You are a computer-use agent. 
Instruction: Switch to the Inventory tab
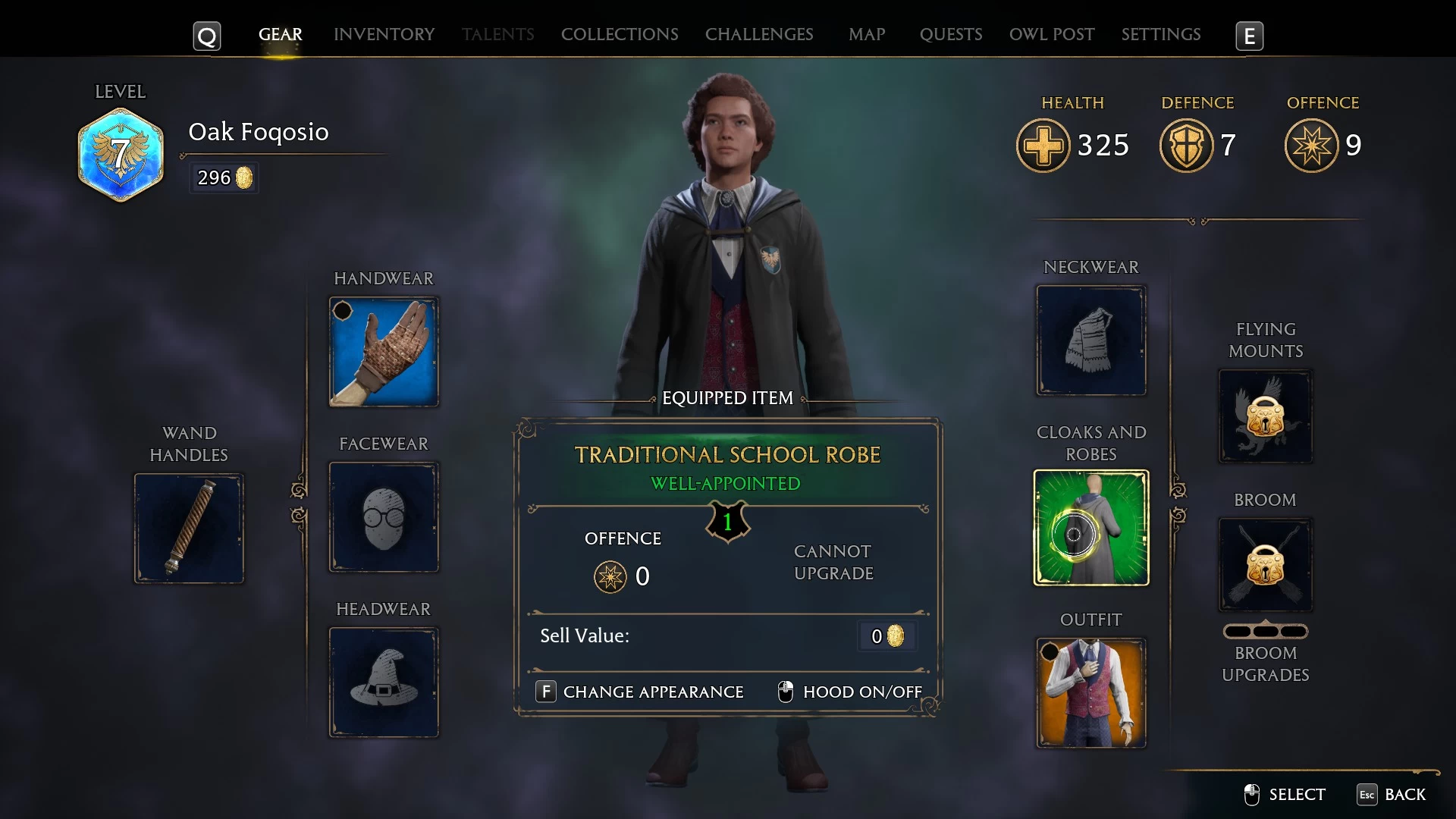[384, 34]
